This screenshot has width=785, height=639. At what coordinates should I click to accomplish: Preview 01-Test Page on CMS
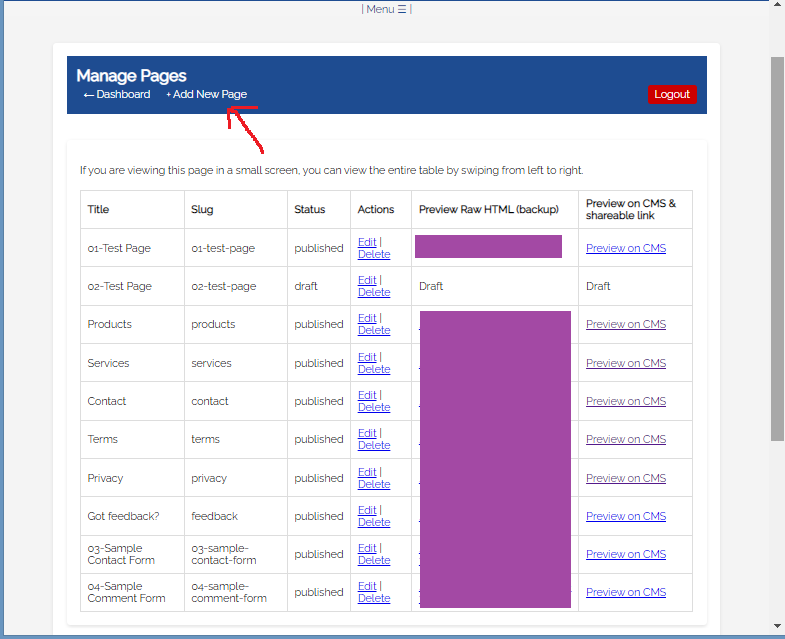click(x=625, y=248)
